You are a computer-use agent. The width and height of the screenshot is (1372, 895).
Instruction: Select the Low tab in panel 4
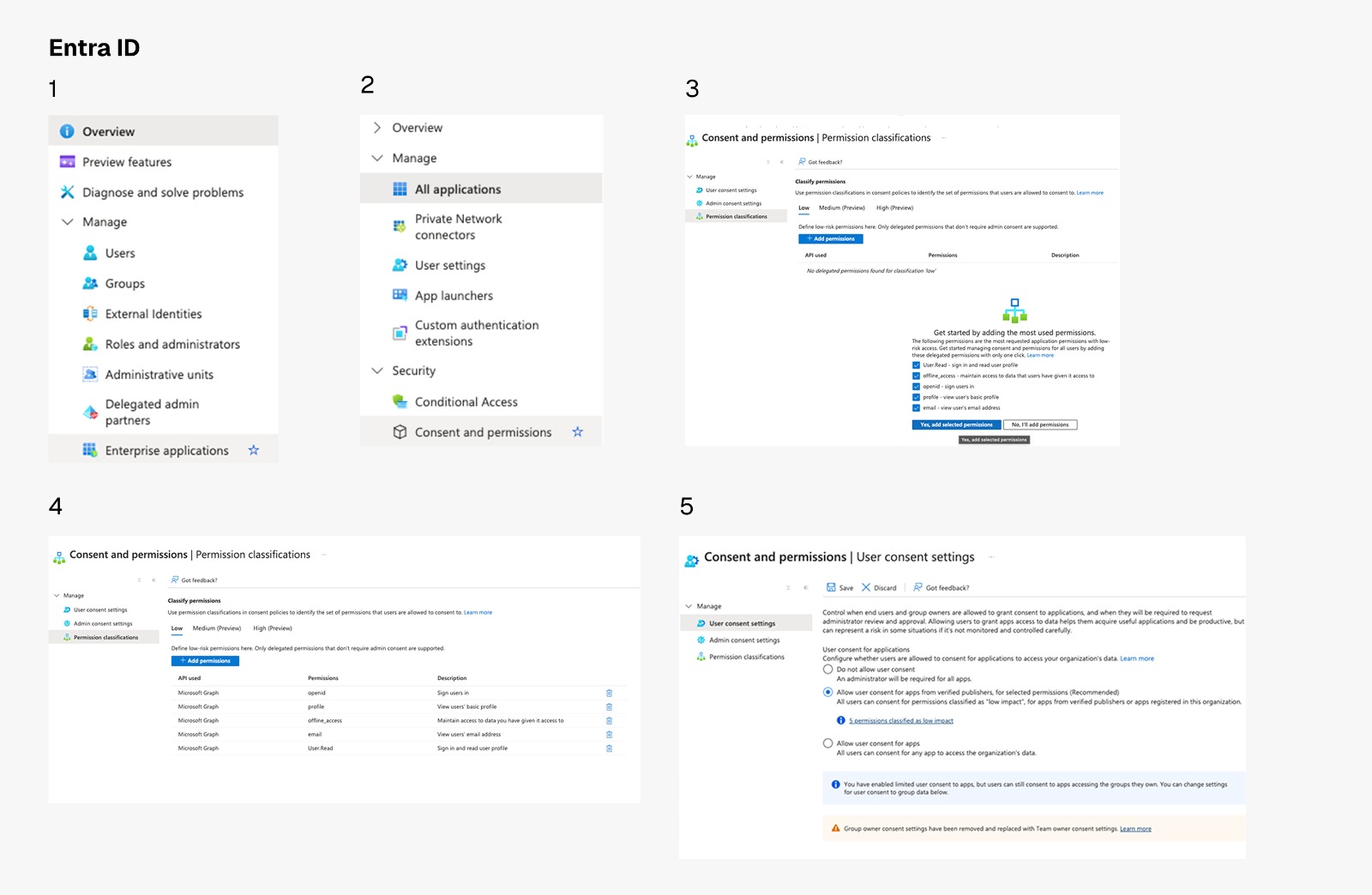[177, 628]
